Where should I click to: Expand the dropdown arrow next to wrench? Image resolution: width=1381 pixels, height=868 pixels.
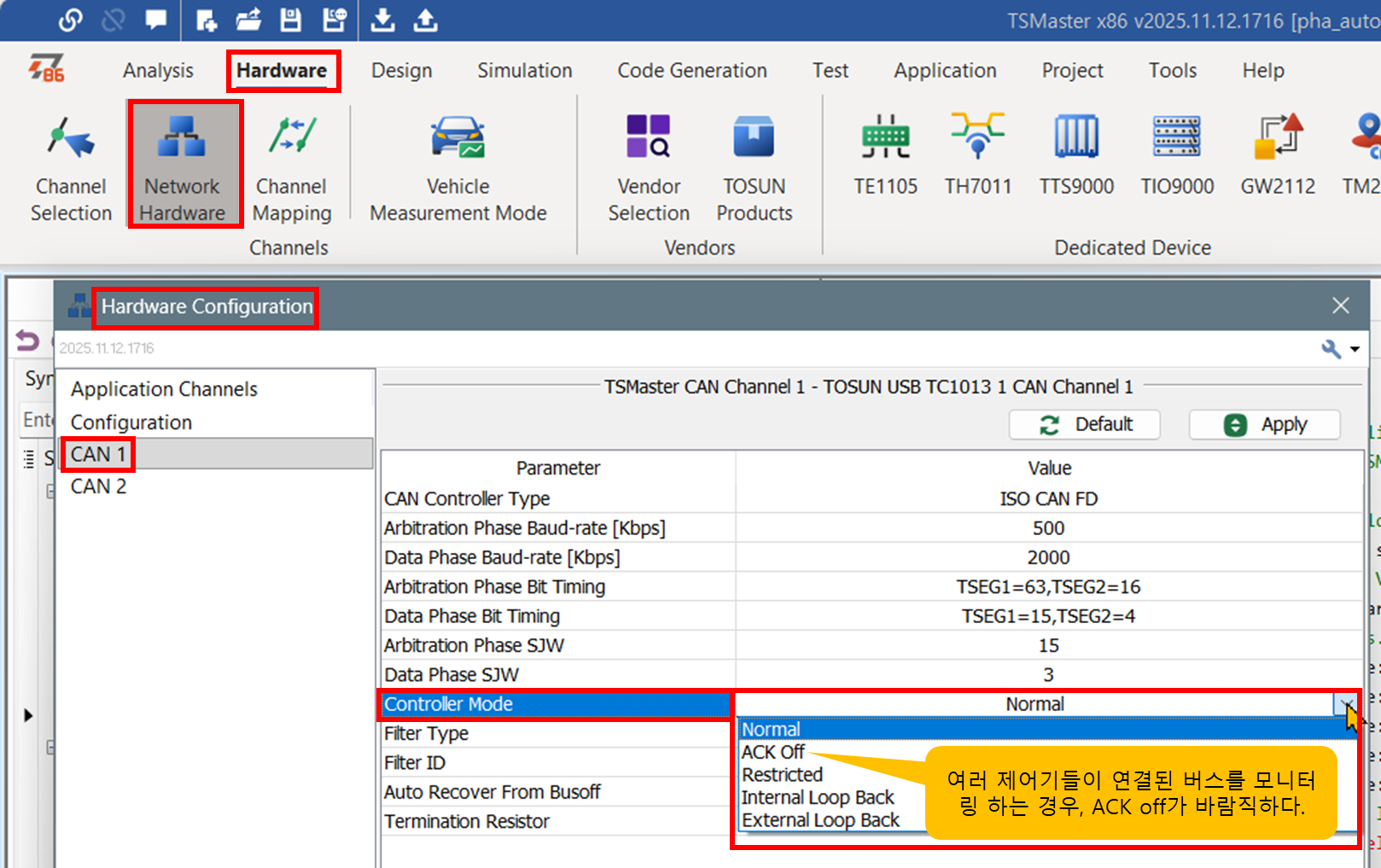click(x=1355, y=349)
